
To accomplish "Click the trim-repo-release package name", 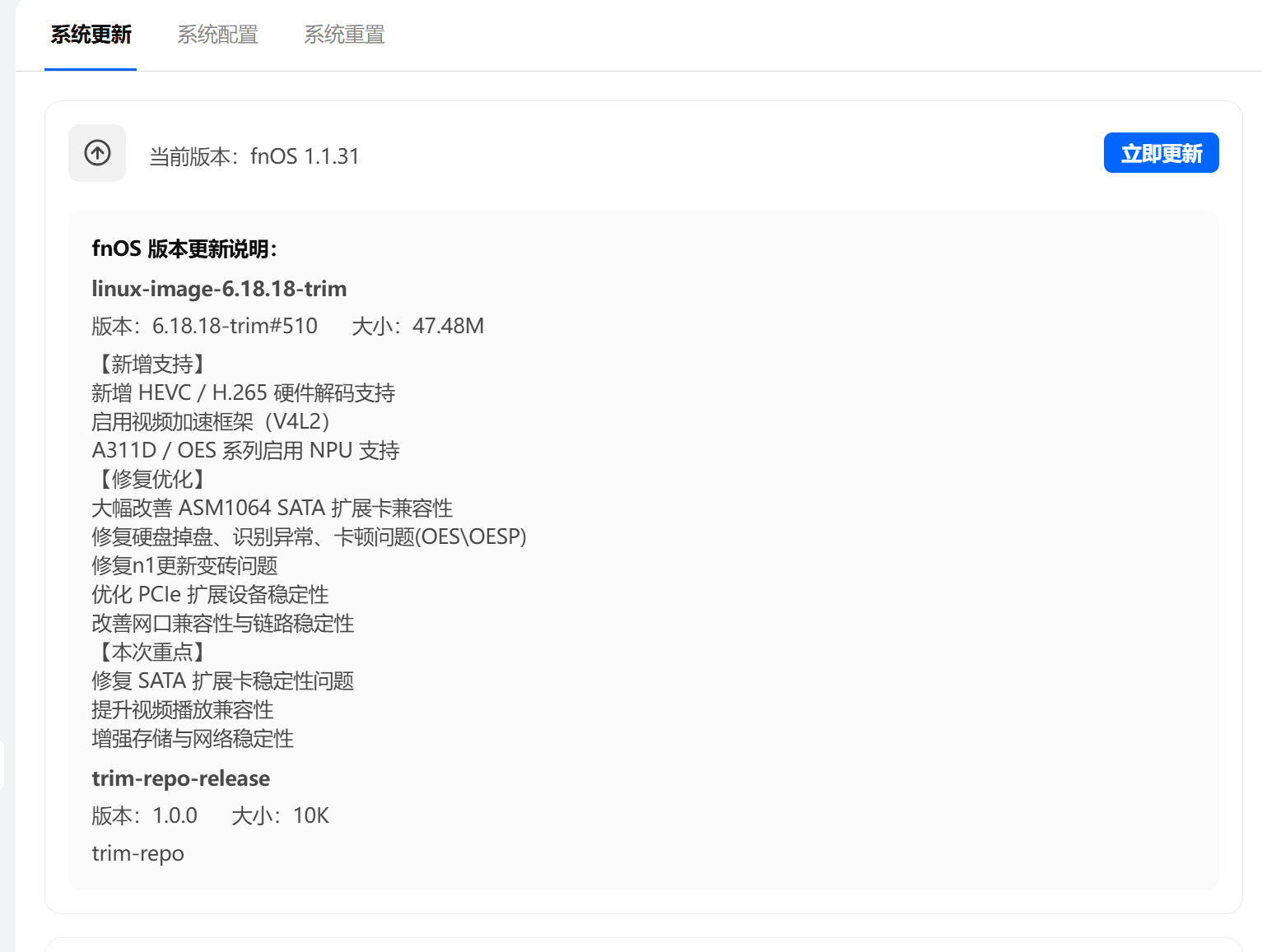I will point(181,778).
